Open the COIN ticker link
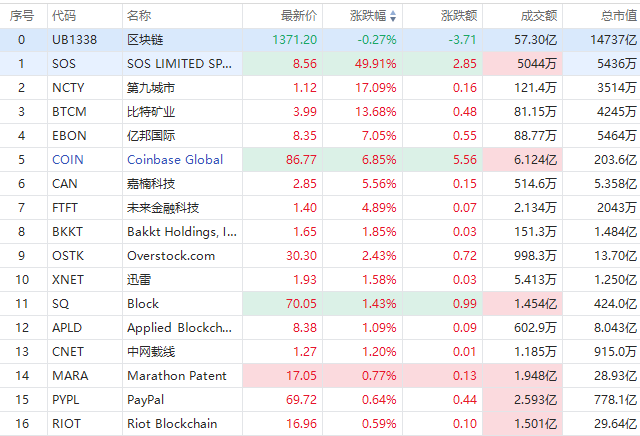This screenshot has width=640, height=436. click(68, 160)
